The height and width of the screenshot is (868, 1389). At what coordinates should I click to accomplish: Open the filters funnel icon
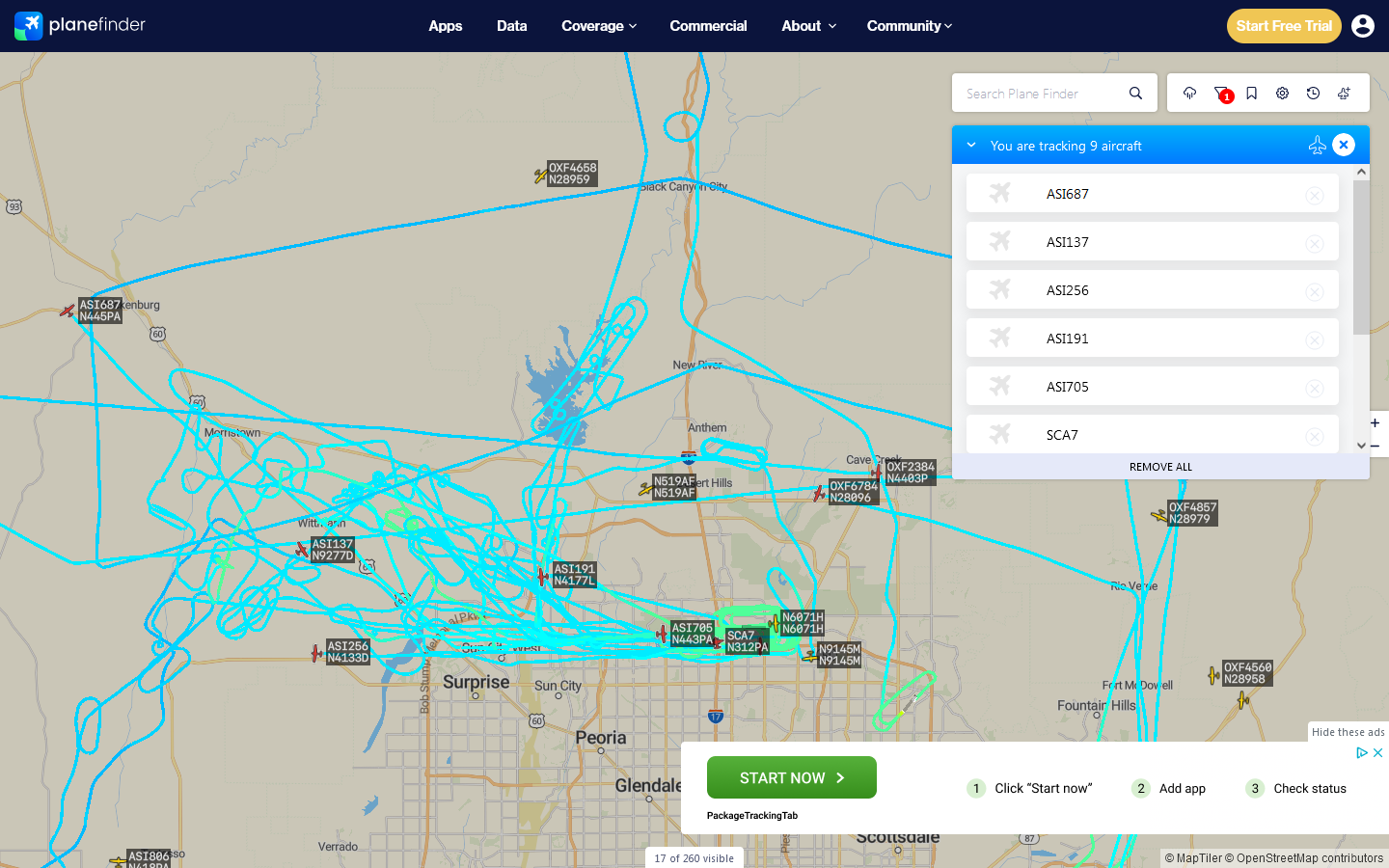1221,94
